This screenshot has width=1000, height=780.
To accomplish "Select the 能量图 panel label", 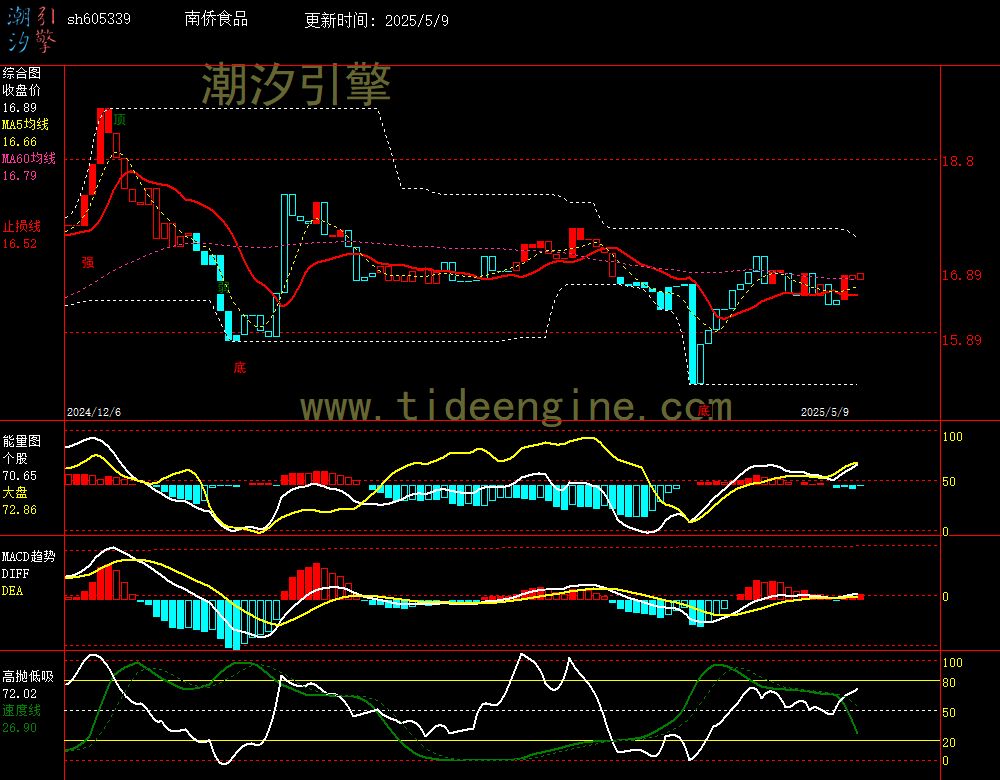I will [22, 441].
